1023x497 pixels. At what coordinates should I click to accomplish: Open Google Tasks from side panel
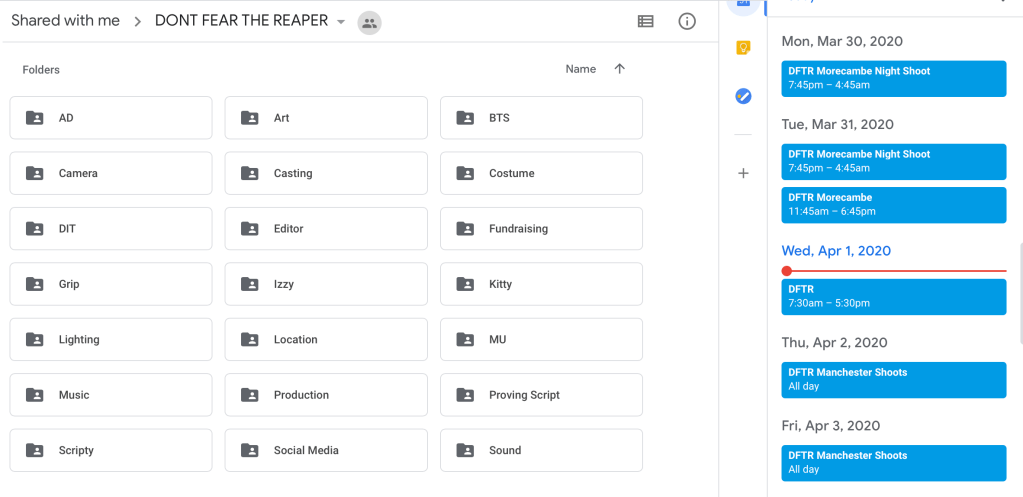[x=743, y=96]
